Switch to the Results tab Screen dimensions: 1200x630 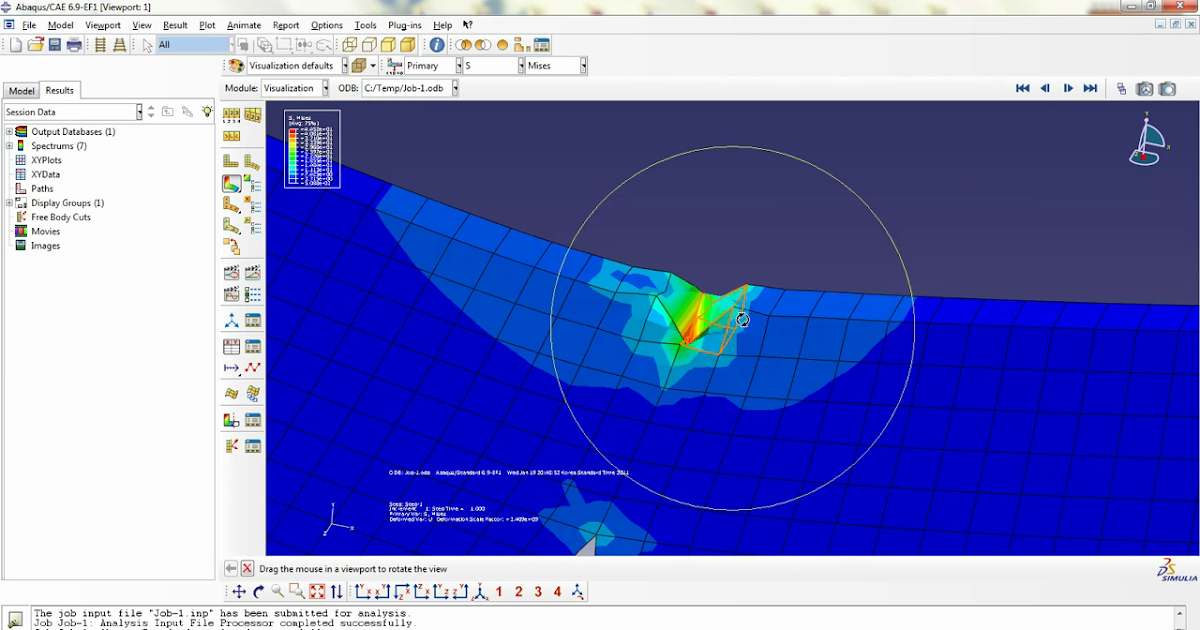(60, 90)
